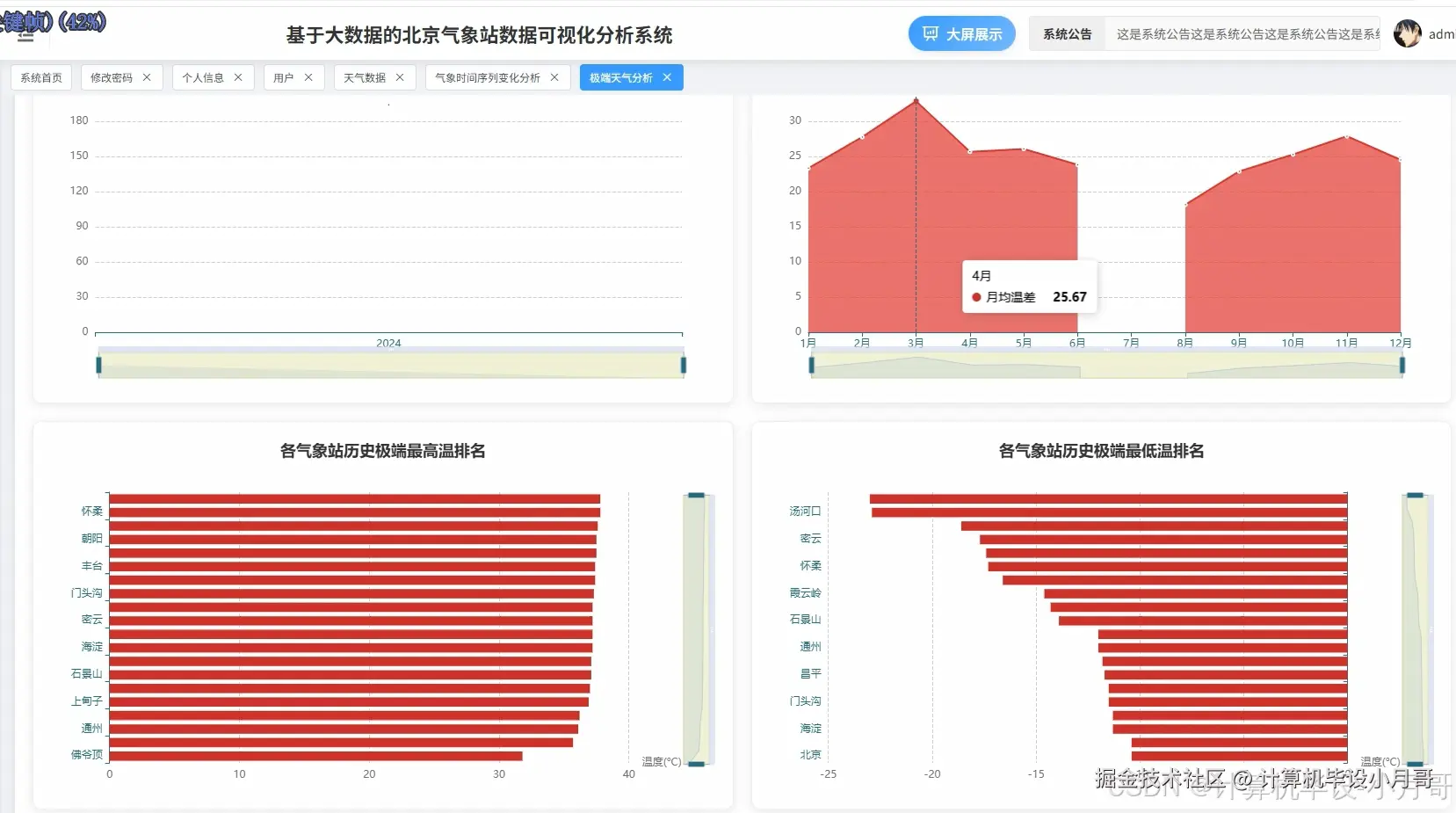The width and height of the screenshot is (1456, 813).
Task: Click the bottom data zoom slider on yearly chart
Action: (x=391, y=364)
